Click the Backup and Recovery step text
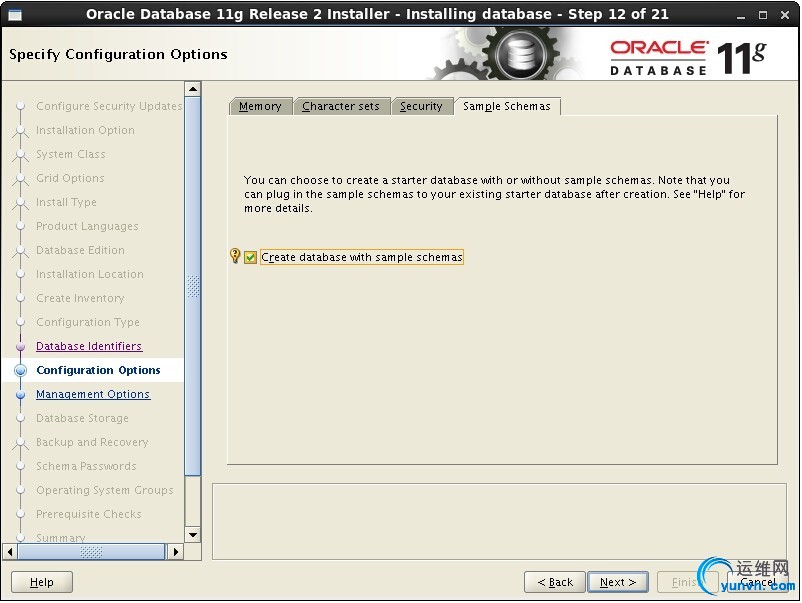Viewport: 802px width, 603px height. [x=92, y=442]
